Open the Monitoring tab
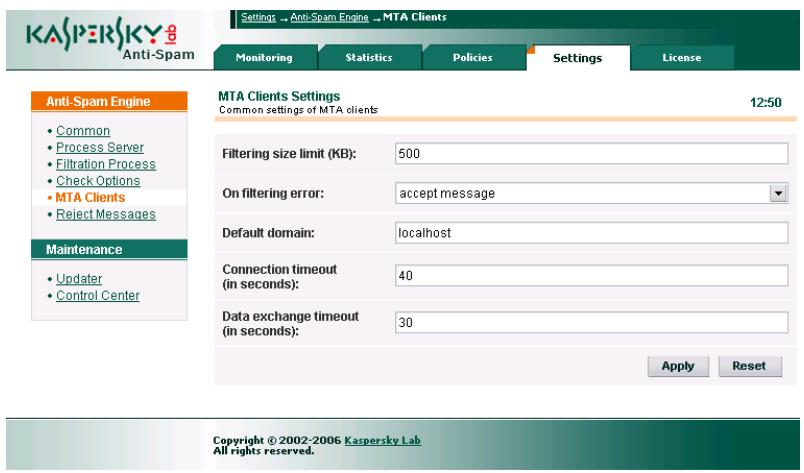The image size is (804, 473). [x=265, y=57]
